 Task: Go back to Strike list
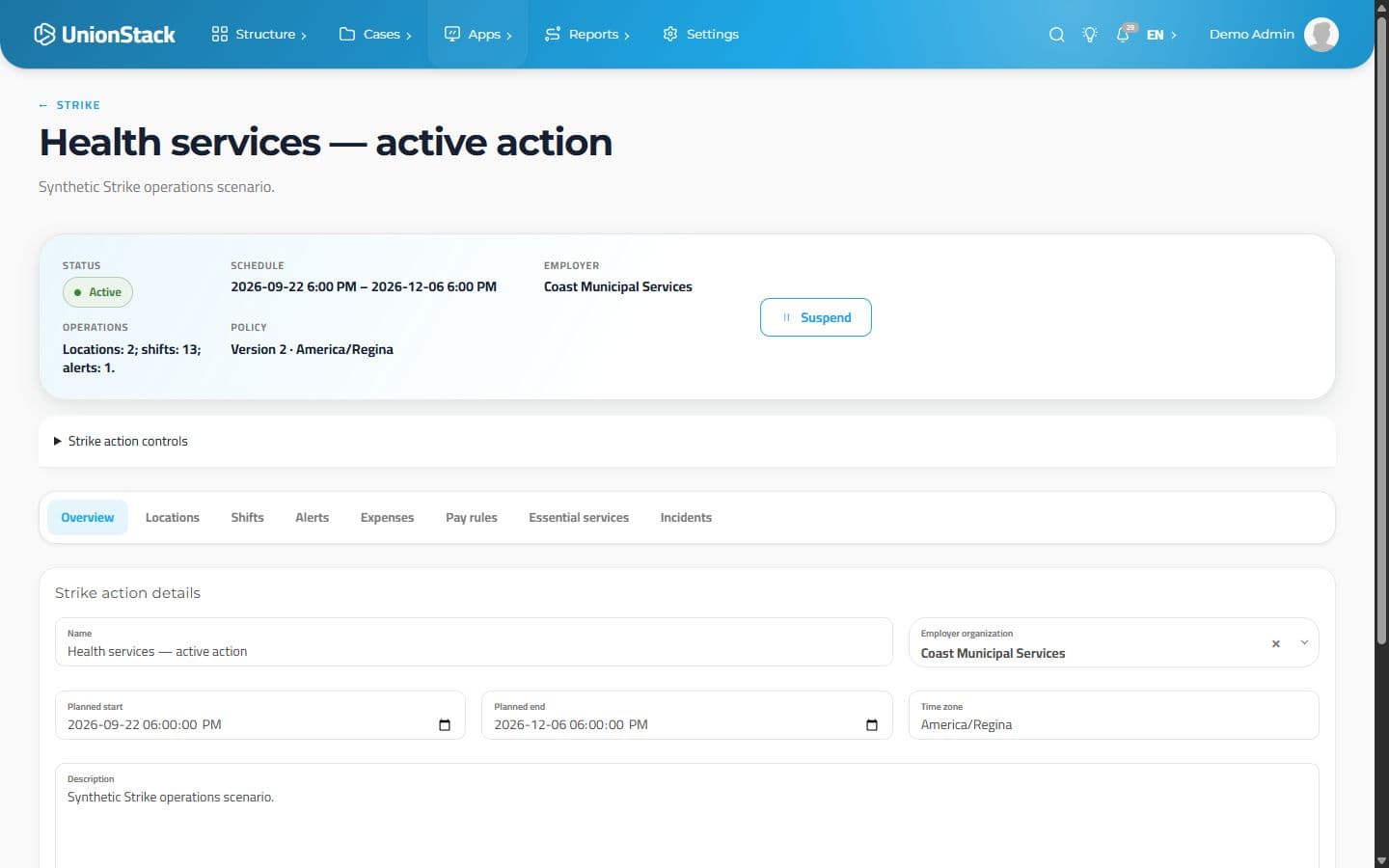pos(69,105)
